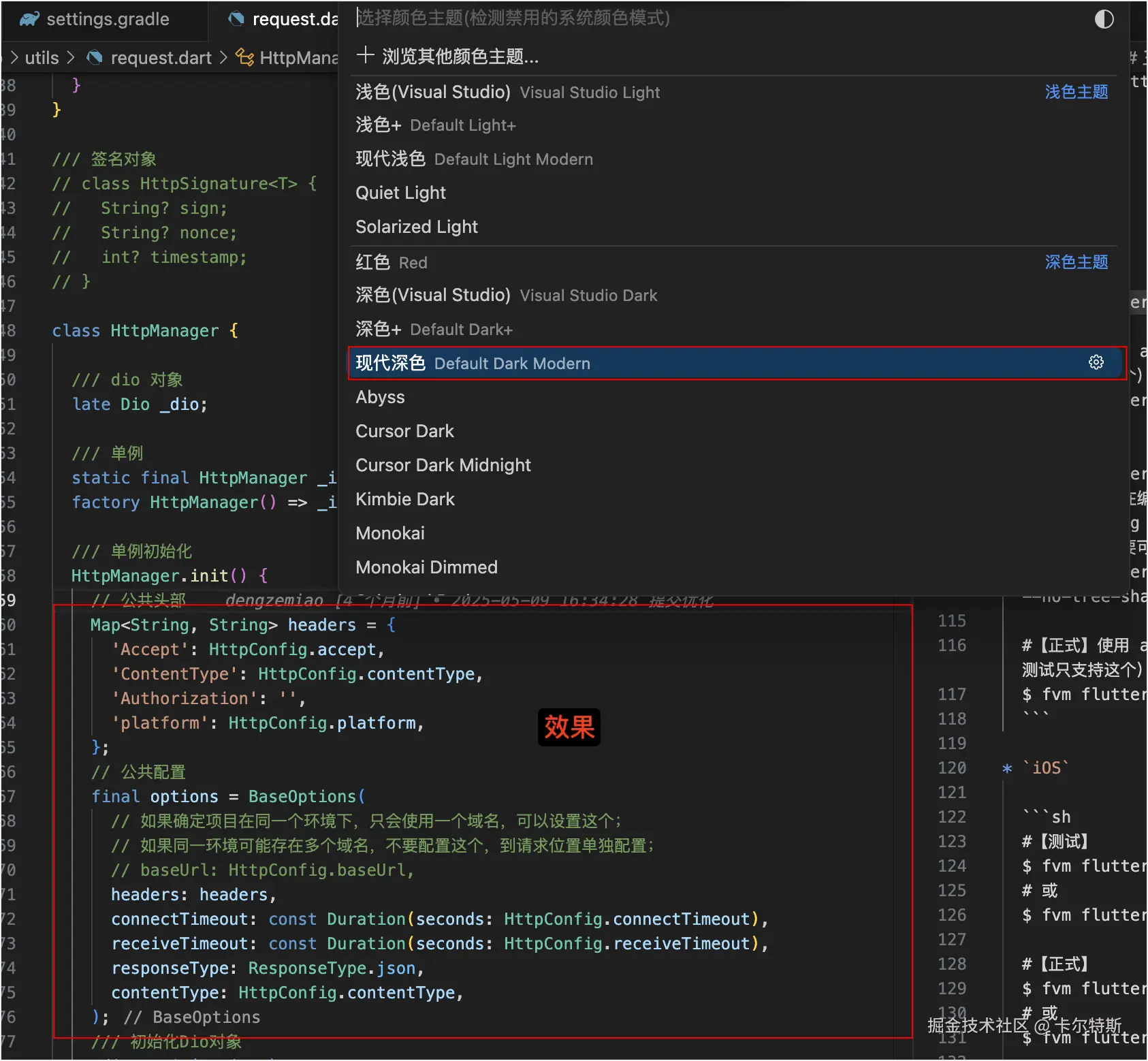Viewport: 1148px width, 1061px height.
Task: Click the Gradle icon on settings.gradle tab
Action: tap(29, 19)
